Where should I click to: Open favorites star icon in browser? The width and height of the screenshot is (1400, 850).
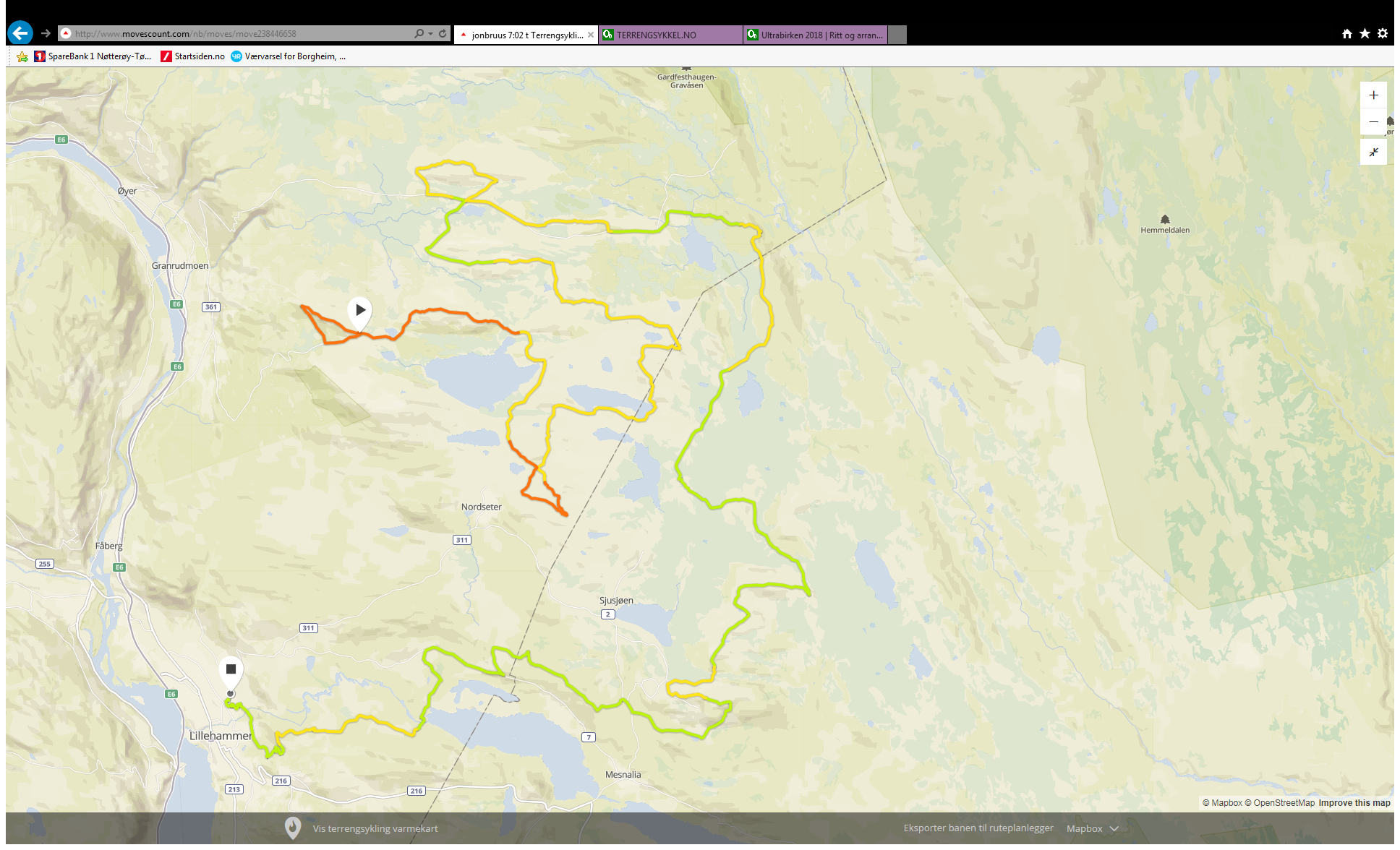pos(1365,33)
